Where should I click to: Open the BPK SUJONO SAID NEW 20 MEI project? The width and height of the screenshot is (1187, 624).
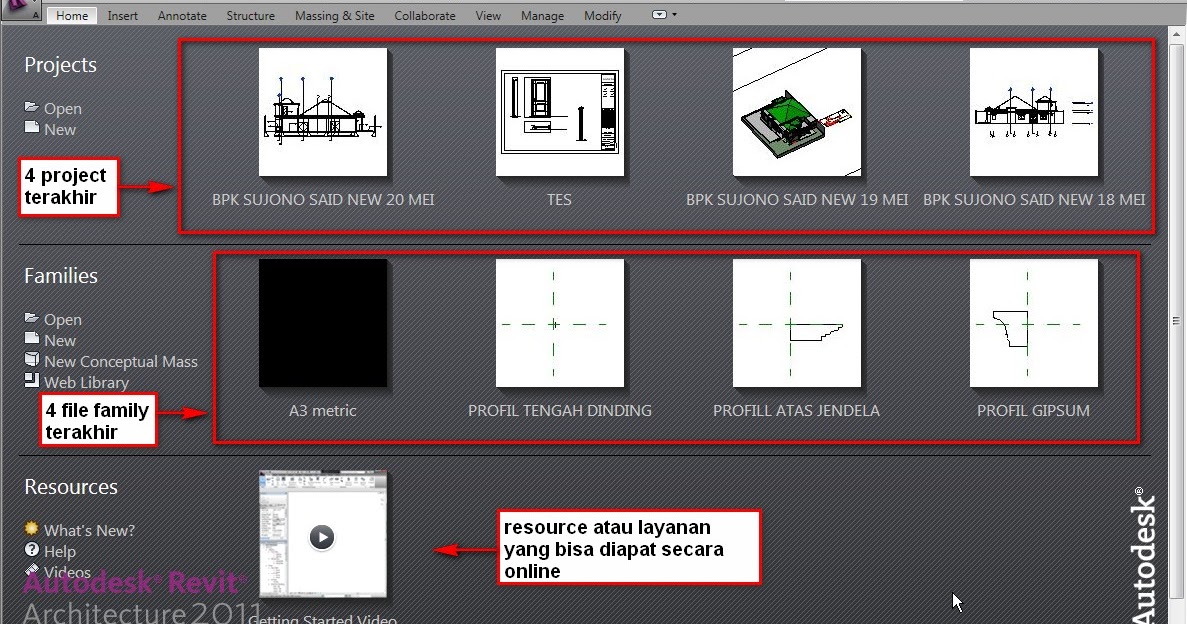click(322, 112)
